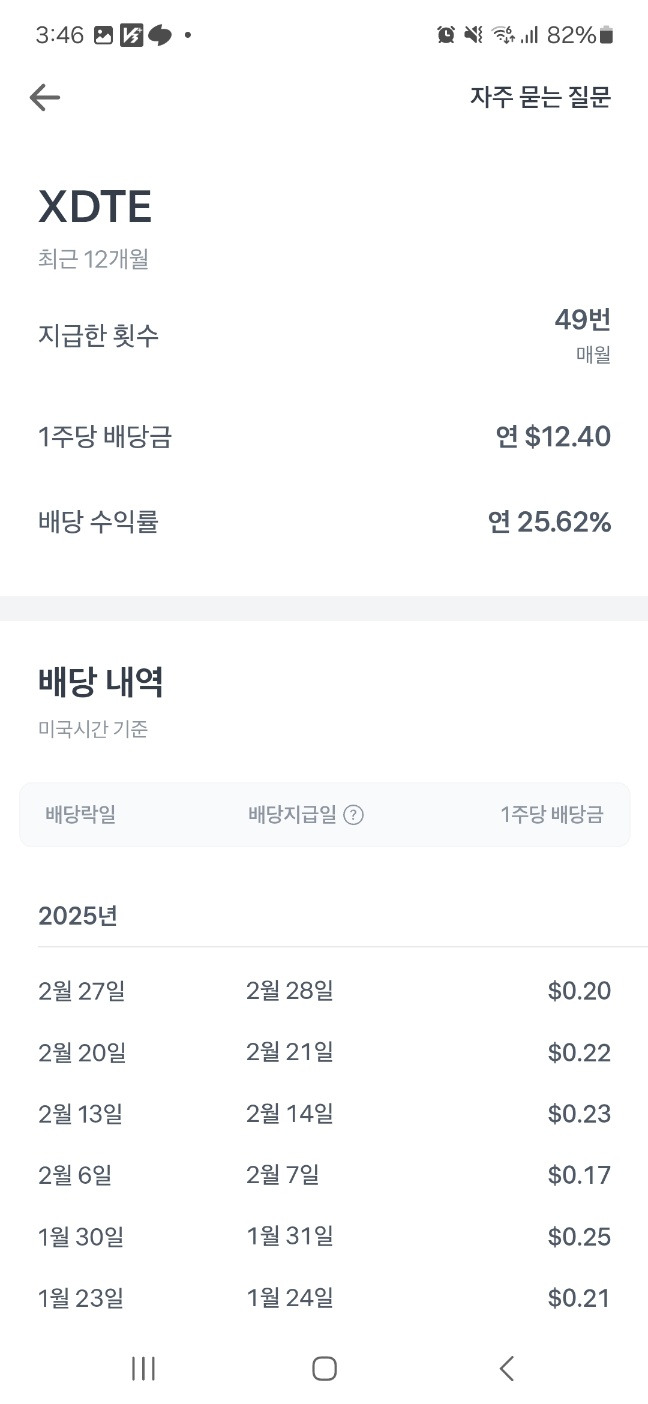This screenshot has height=1404, width=648.
Task: Tap the muted sound status icon
Action: pyautogui.click(x=473, y=35)
